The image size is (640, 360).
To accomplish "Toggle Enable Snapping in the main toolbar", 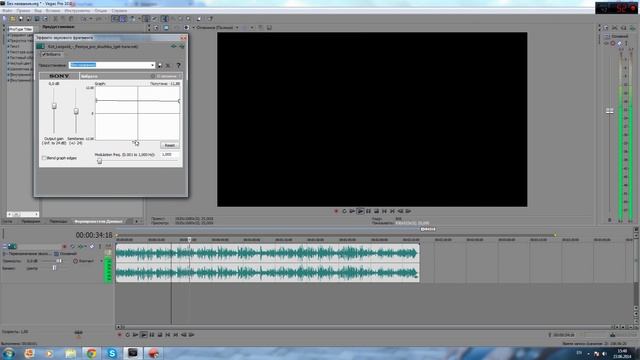I will (x=115, y=18).
